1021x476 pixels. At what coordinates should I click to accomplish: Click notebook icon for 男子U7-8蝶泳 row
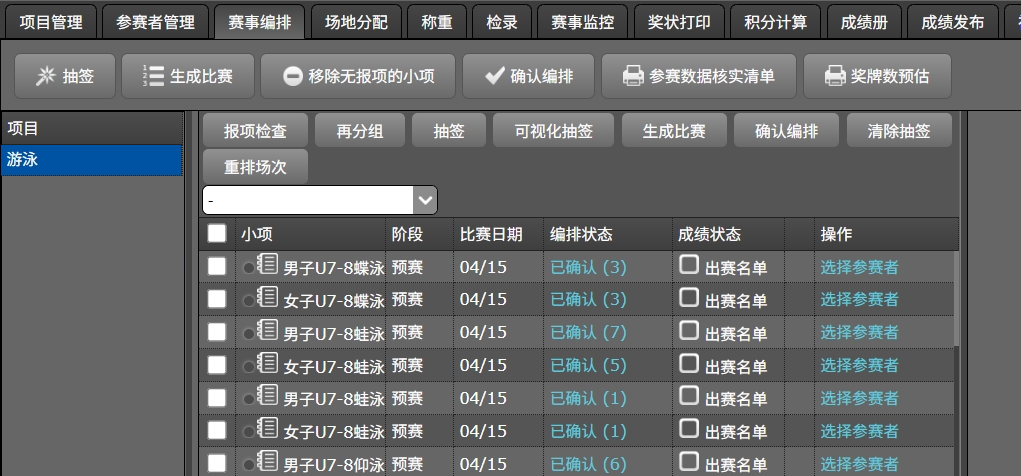267,265
